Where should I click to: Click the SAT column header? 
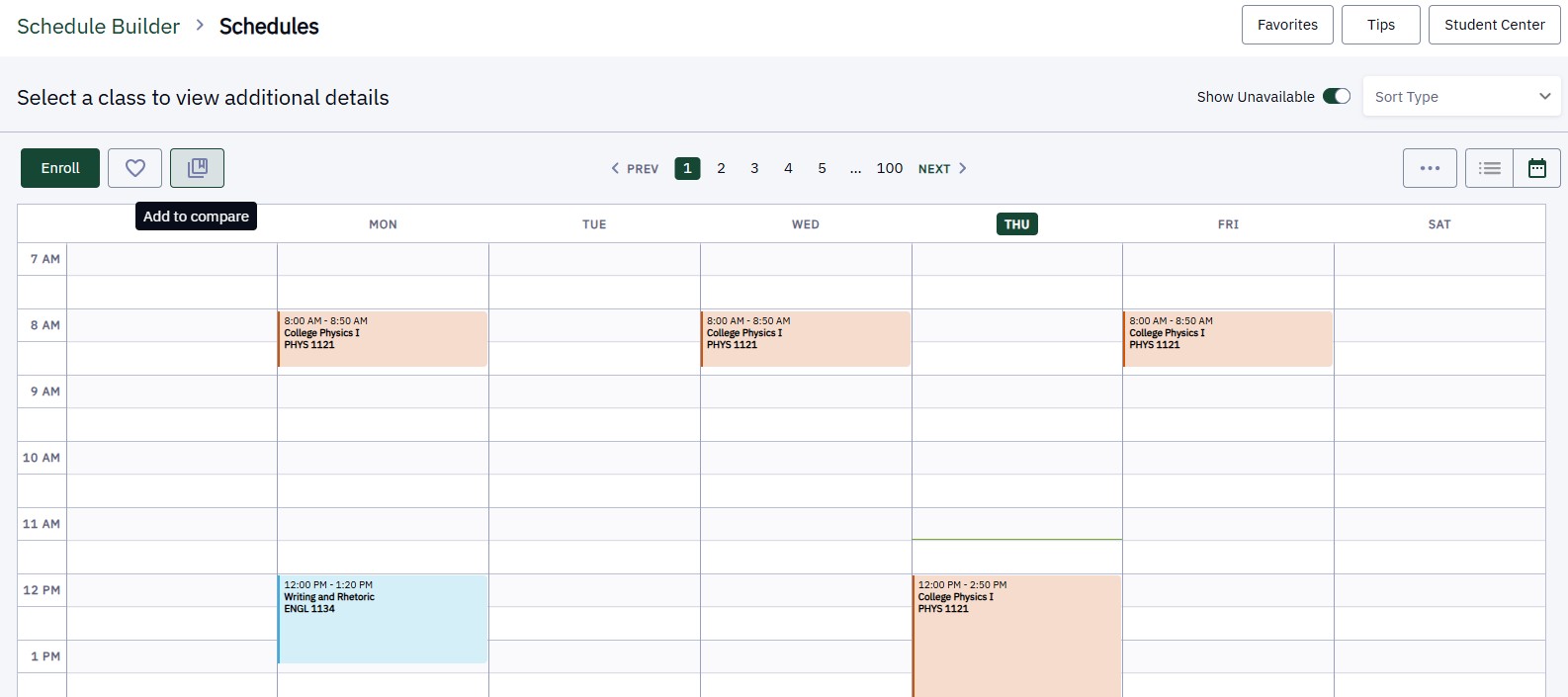1439,224
